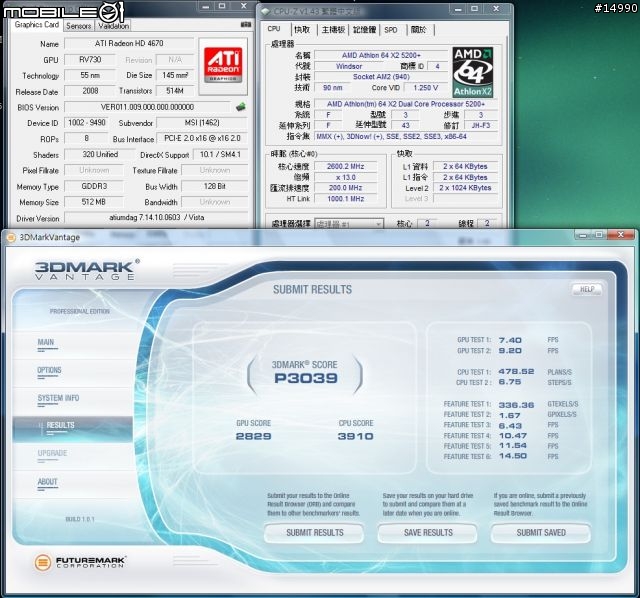Minimize the CPU-Z window
The height and width of the screenshot is (598, 640).
(x=458, y=9)
